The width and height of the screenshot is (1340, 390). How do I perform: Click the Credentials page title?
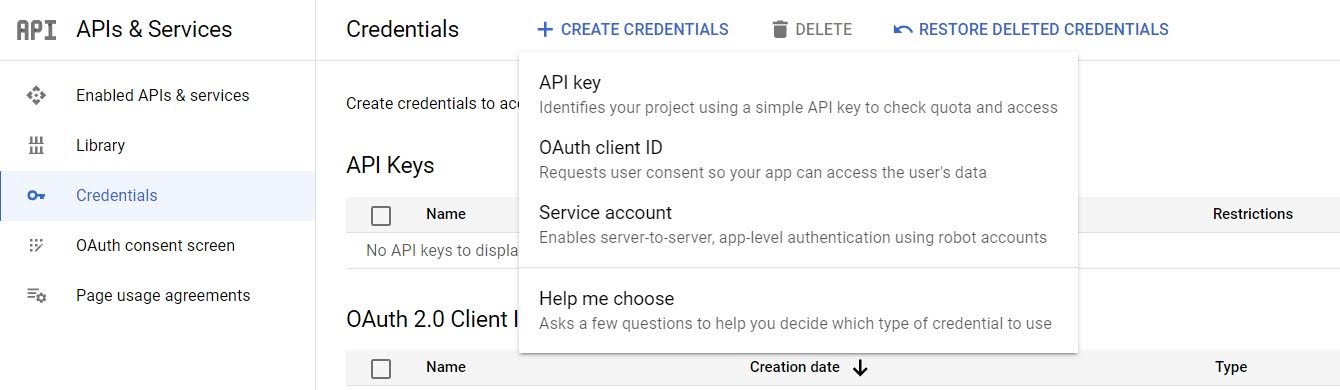[402, 30]
